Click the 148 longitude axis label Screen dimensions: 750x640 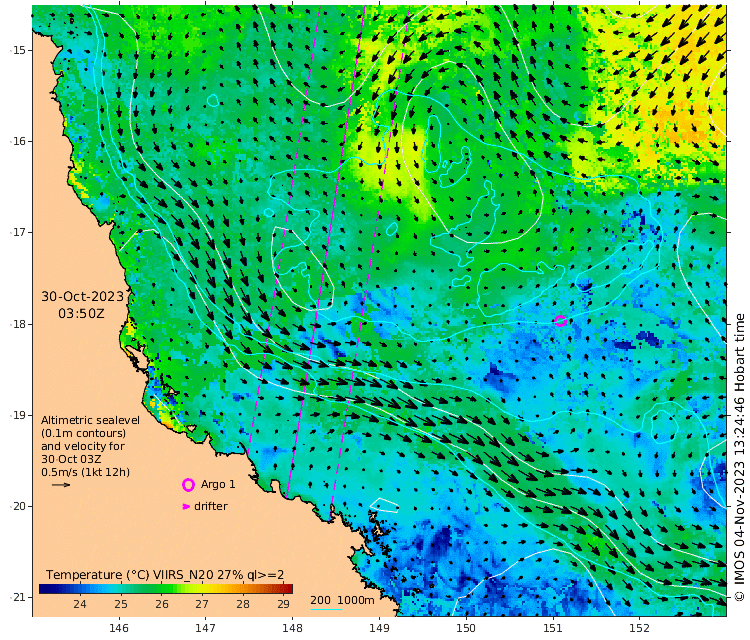292,628
